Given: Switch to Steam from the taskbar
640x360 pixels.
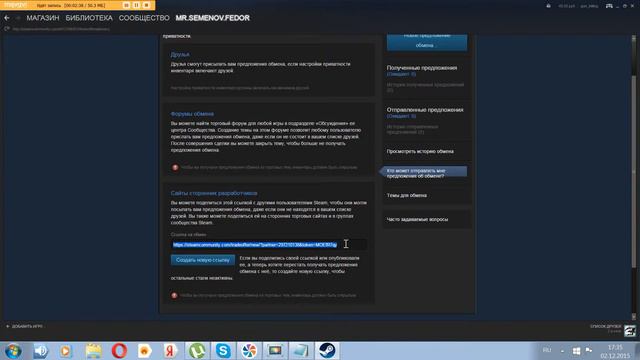Looking at the screenshot, I should click(327, 351).
